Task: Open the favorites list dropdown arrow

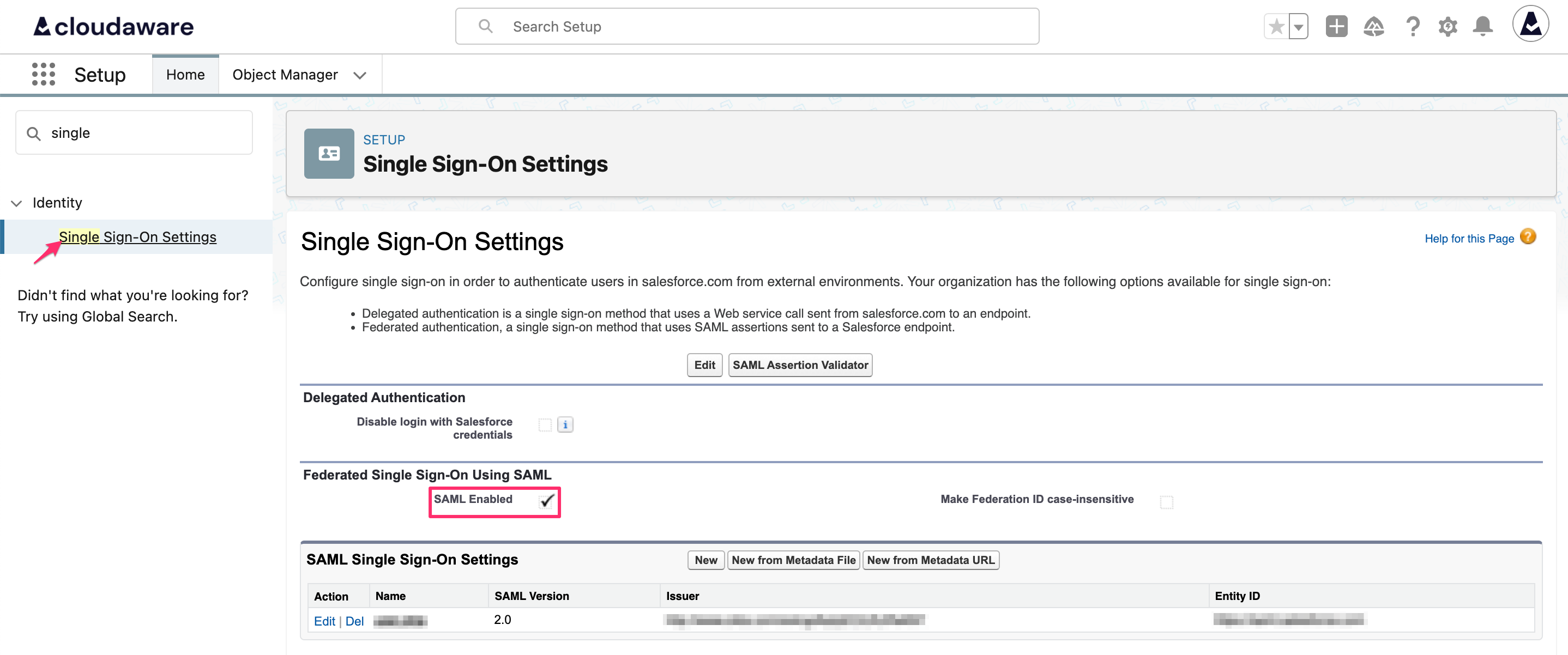Action: click(x=1298, y=26)
